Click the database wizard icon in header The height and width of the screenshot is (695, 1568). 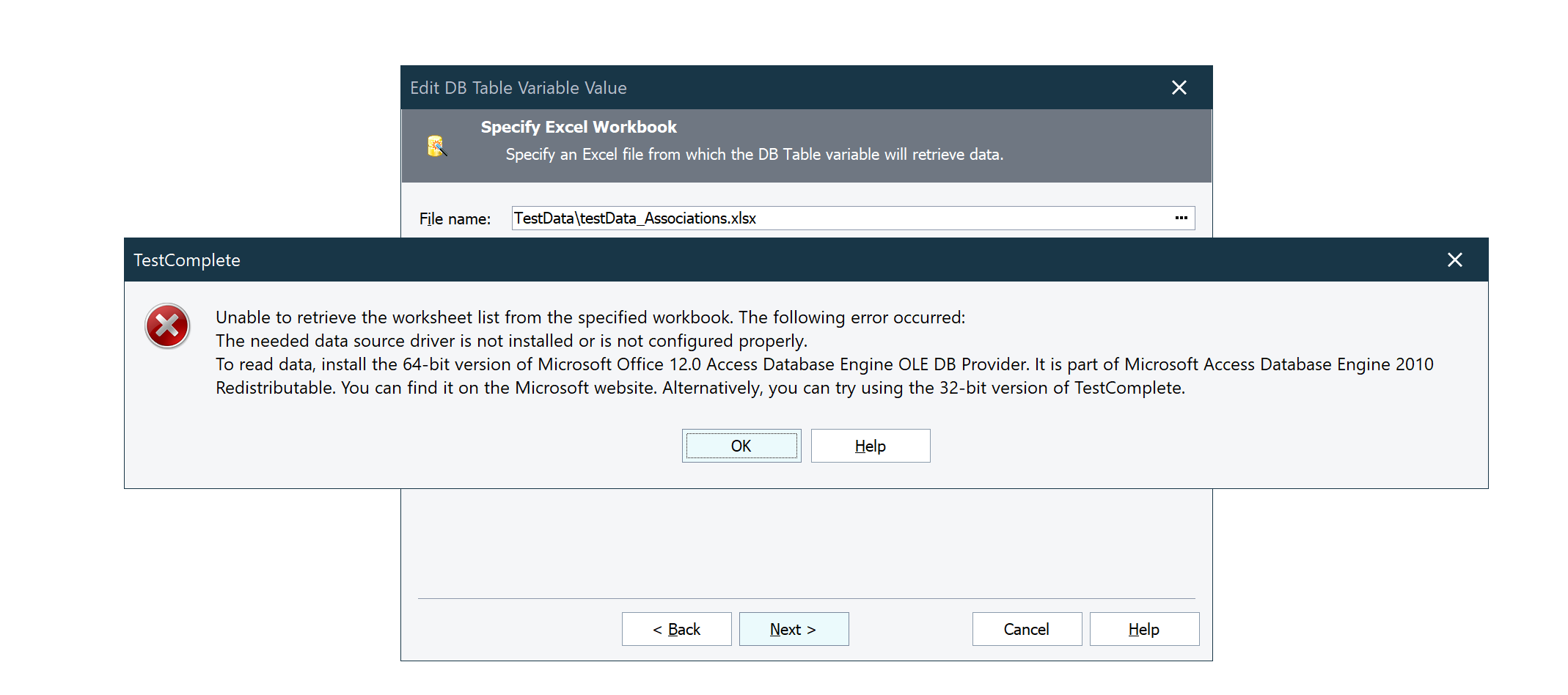[x=437, y=146]
